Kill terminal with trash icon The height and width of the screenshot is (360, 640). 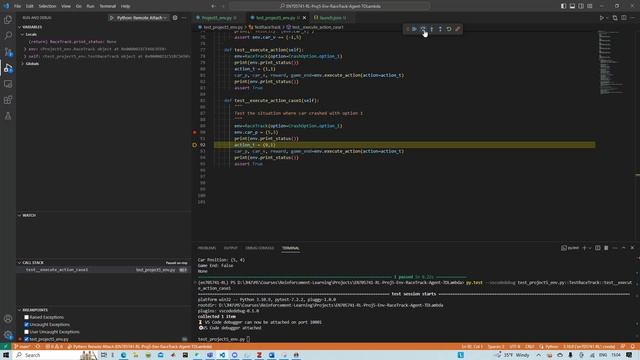tap(606, 248)
